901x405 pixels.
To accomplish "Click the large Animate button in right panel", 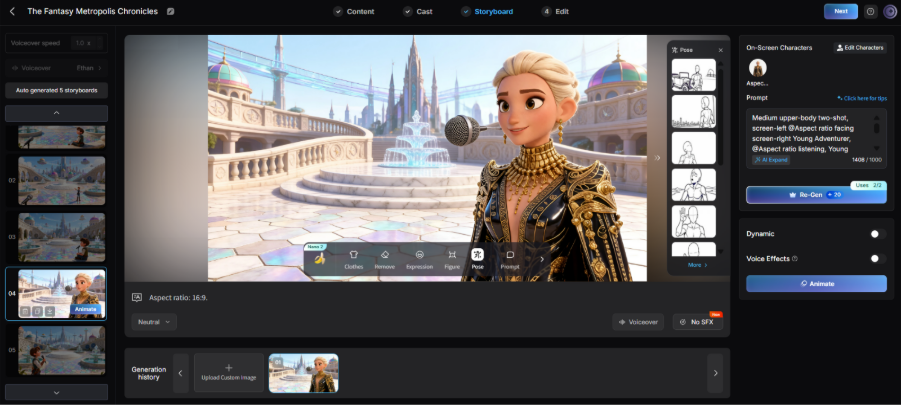I will 816,283.
